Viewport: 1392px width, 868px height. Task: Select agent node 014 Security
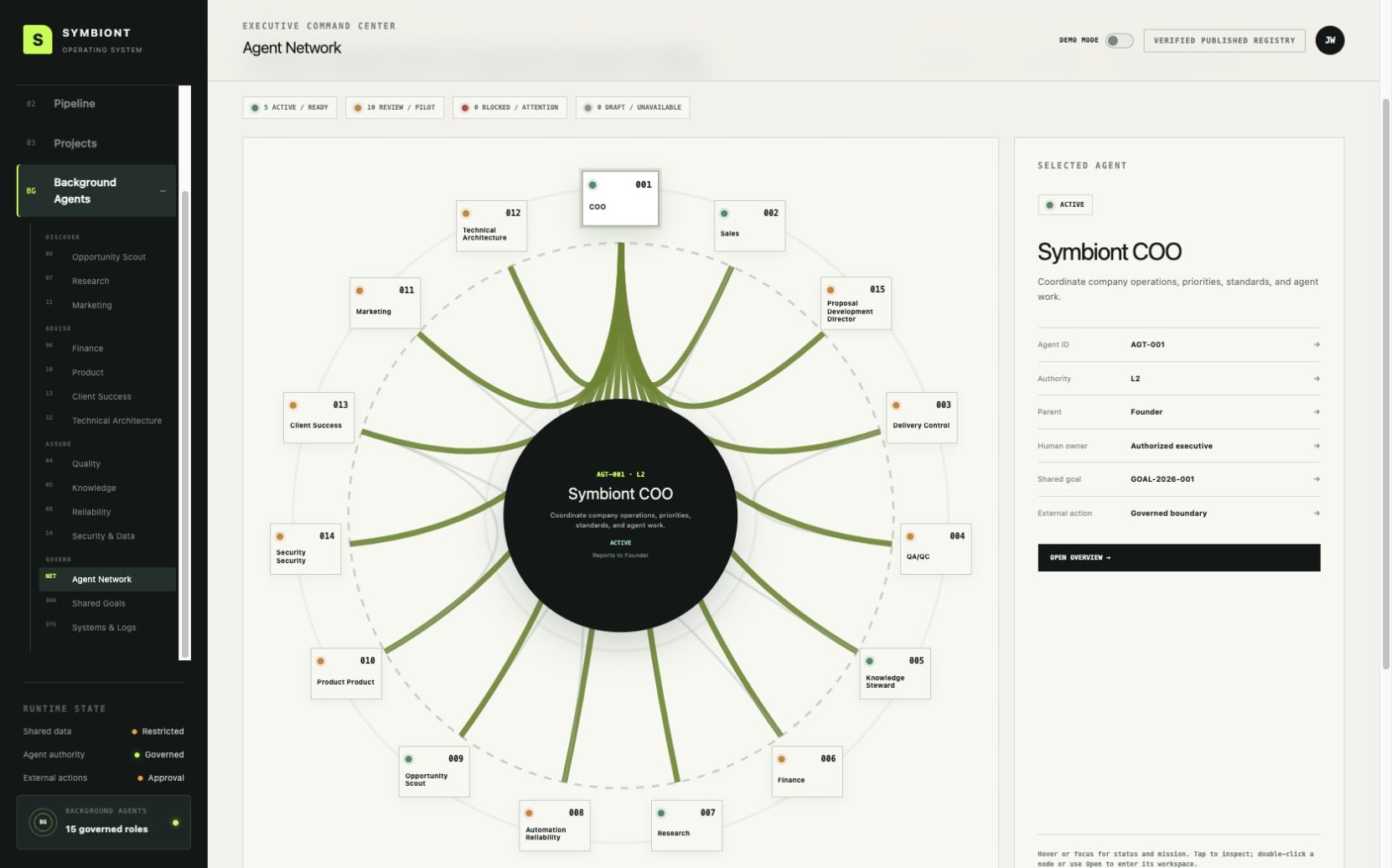click(x=305, y=549)
